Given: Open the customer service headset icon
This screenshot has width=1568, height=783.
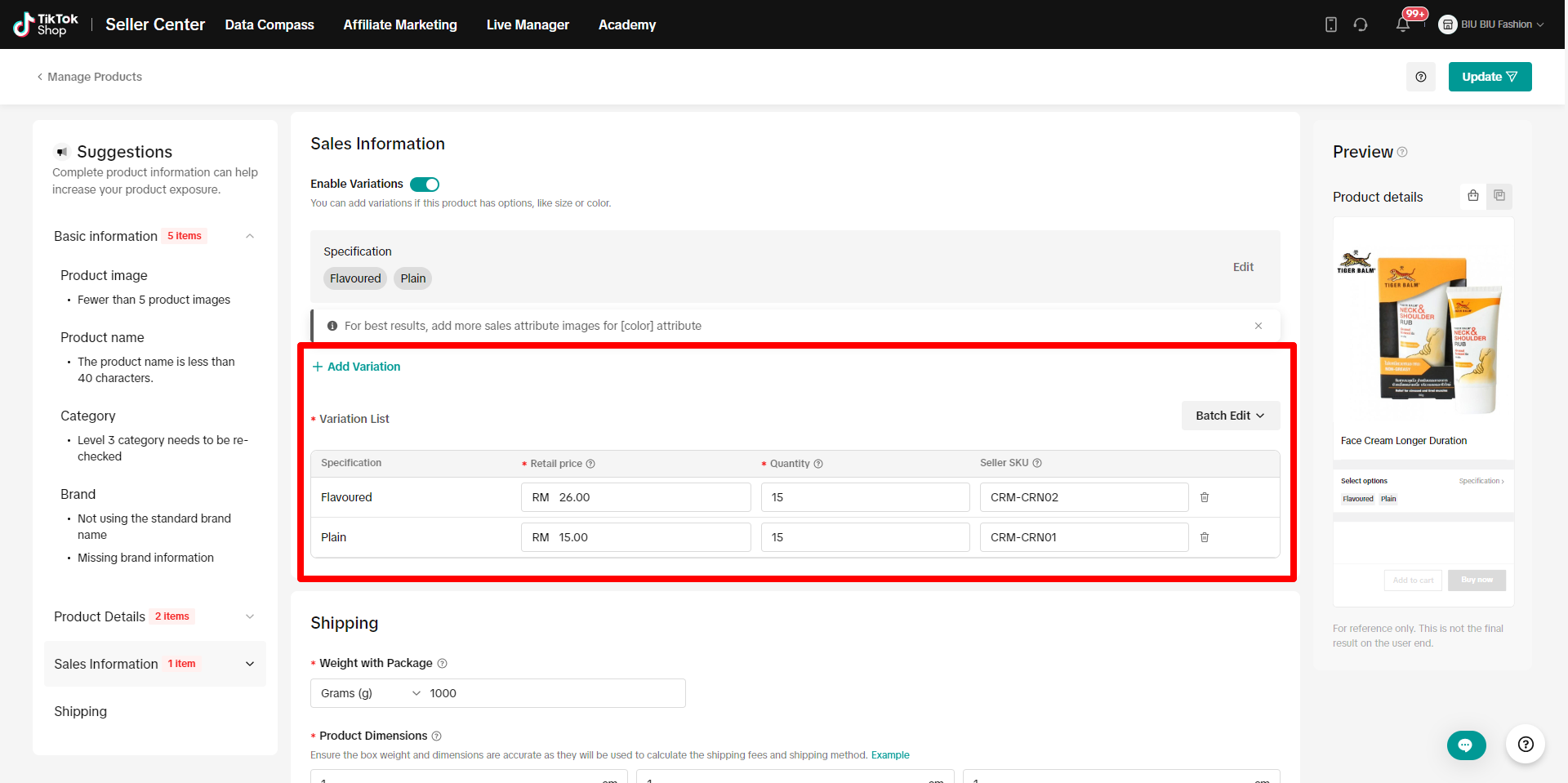Looking at the screenshot, I should coord(1361,24).
